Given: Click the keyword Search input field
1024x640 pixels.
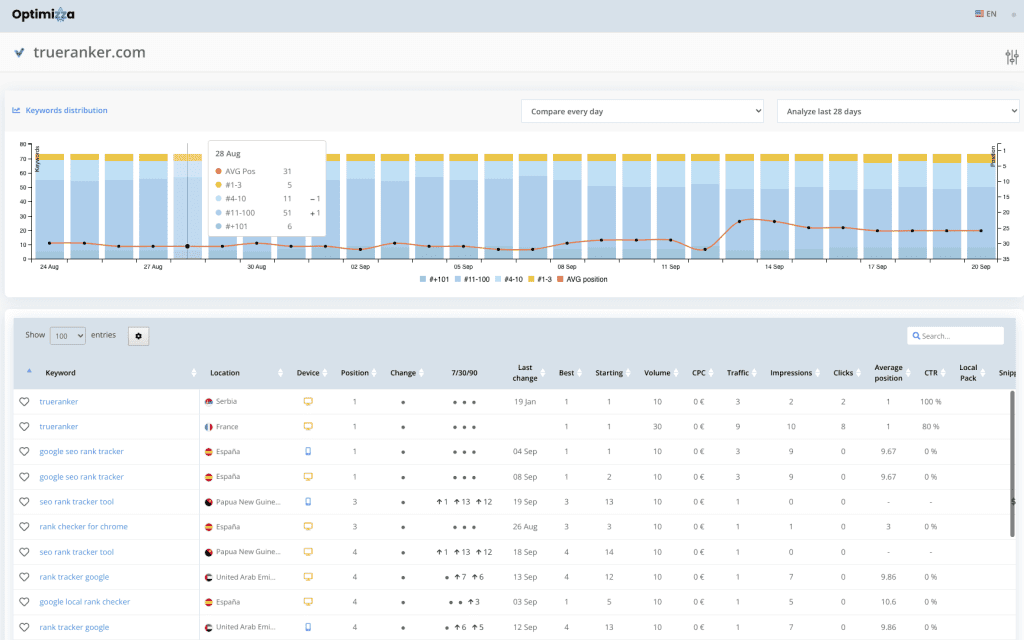Looking at the screenshot, I should click(x=955, y=336).
